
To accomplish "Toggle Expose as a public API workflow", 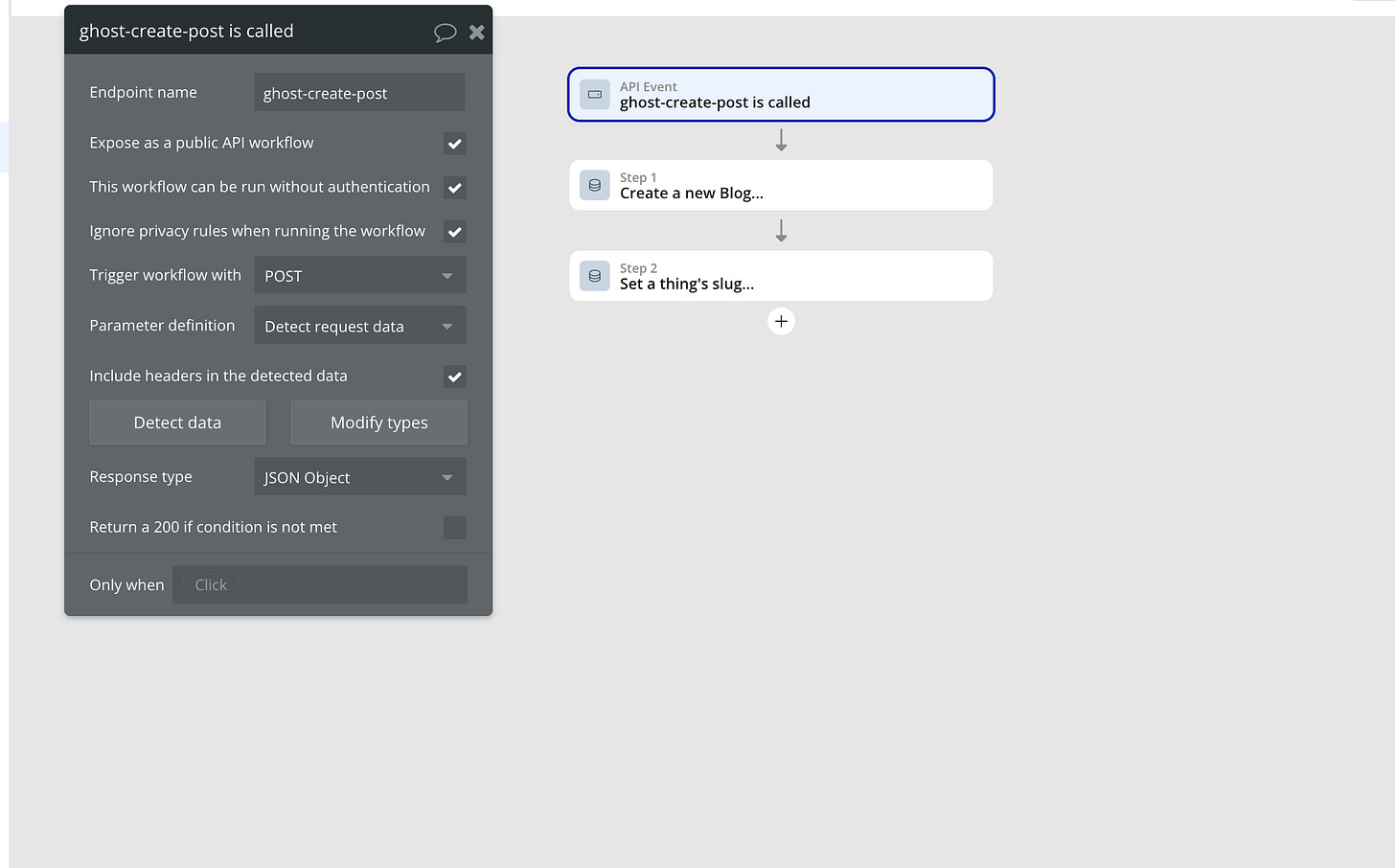I will 455,144.
